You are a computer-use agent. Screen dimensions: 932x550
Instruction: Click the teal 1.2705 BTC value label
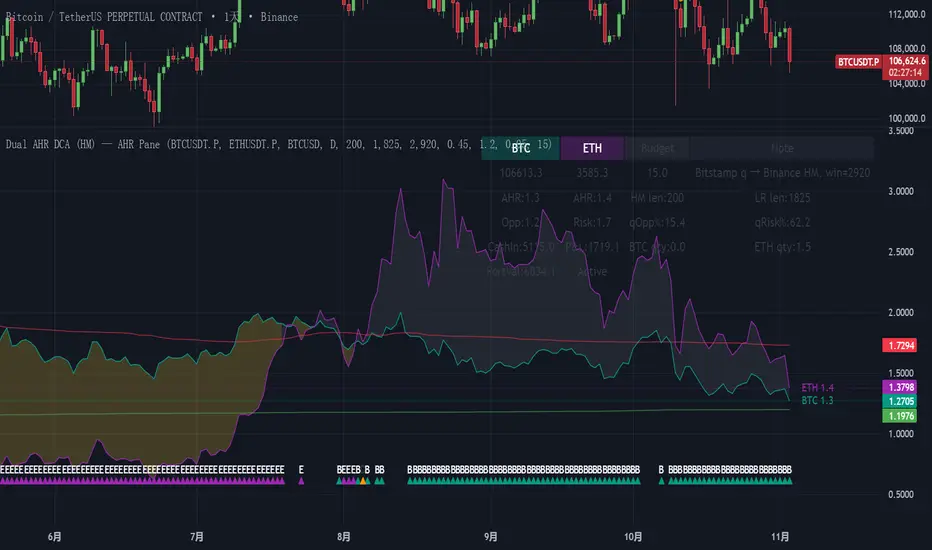click(x=899, y=401)
